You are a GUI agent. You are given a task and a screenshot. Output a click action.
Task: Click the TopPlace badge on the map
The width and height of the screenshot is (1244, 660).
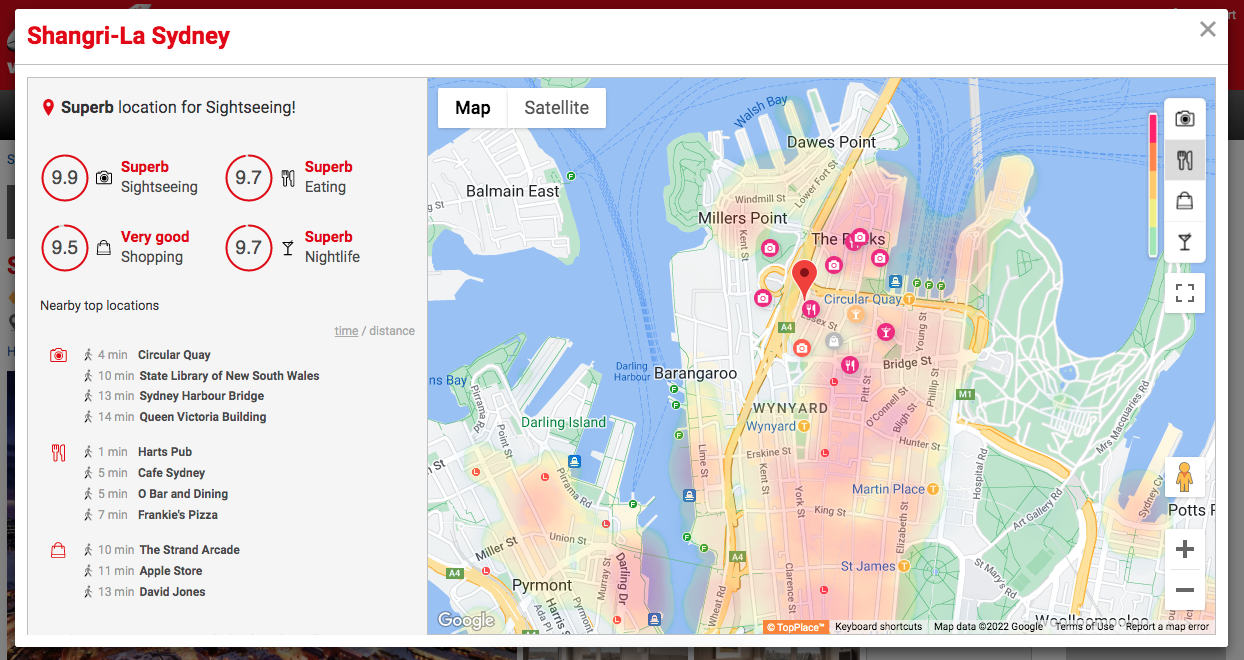[x=796, y=627]
